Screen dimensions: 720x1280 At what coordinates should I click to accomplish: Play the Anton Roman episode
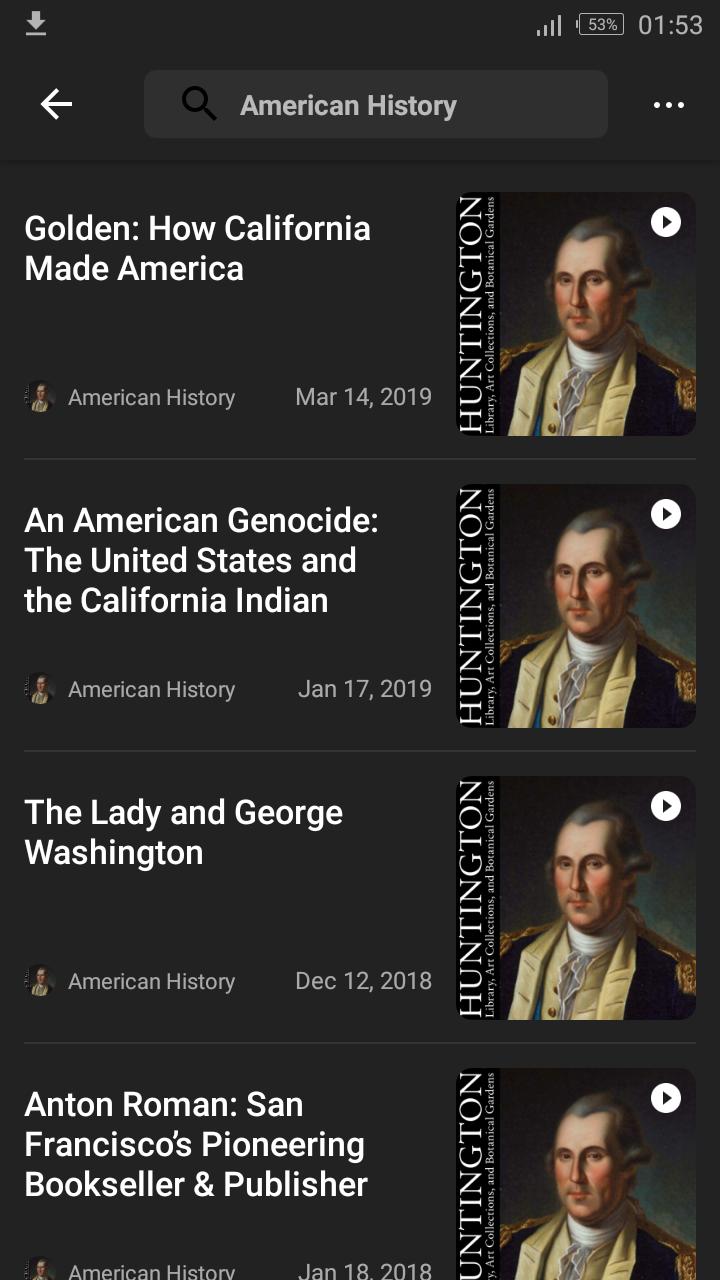666,1098
